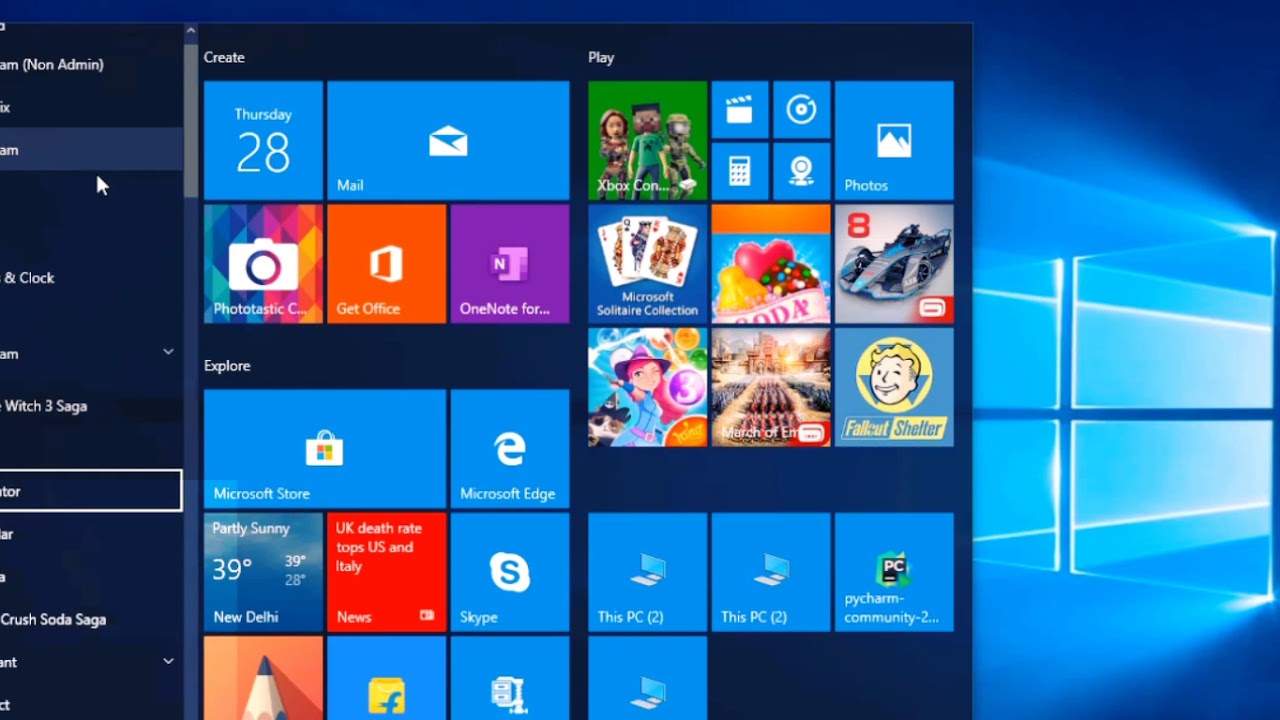The height and width of the screenshot is (720, 1280).
Task: Launch the Candy Crush Soda game tile
Action: (x=771, y=264)
